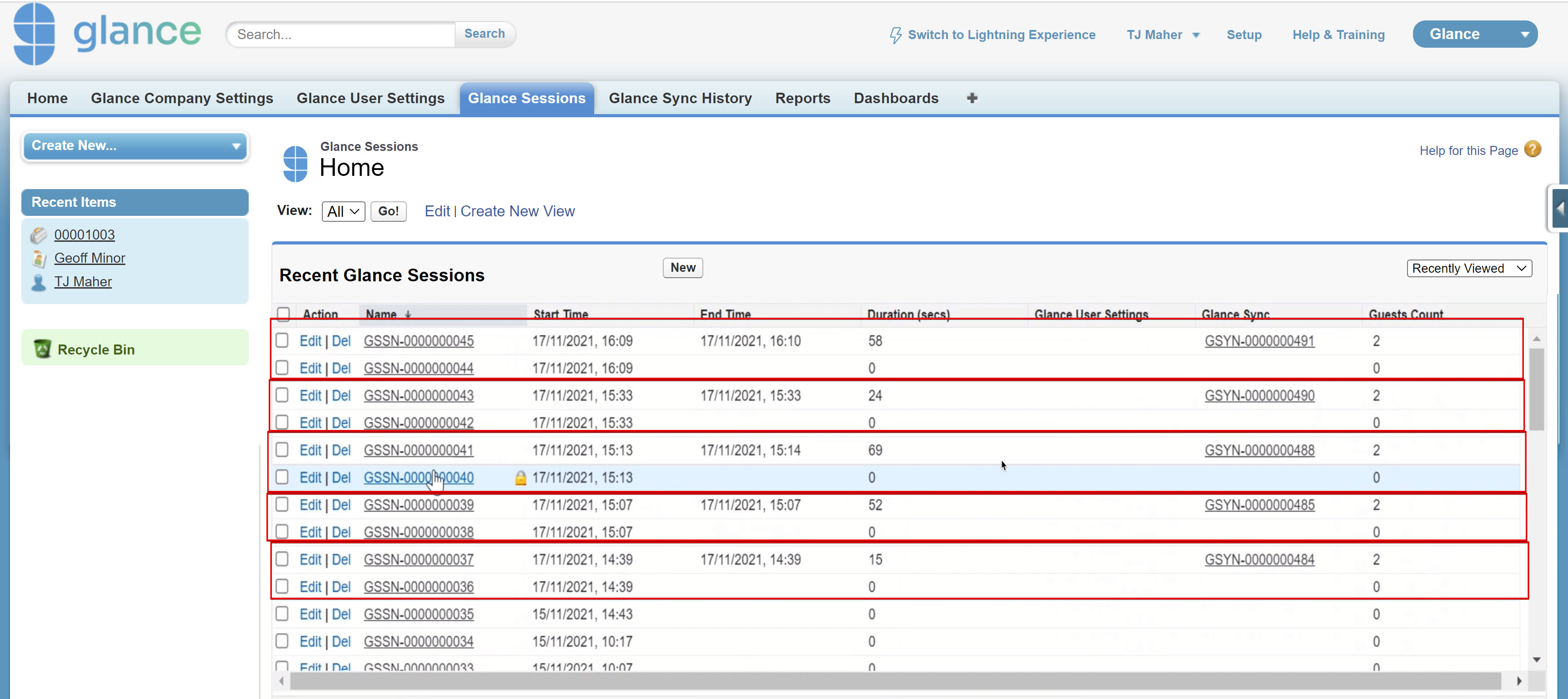
Task: Expand the collapsed side panel arrow at right edge
Action: pyautogui.click(x=1559, y=208)
